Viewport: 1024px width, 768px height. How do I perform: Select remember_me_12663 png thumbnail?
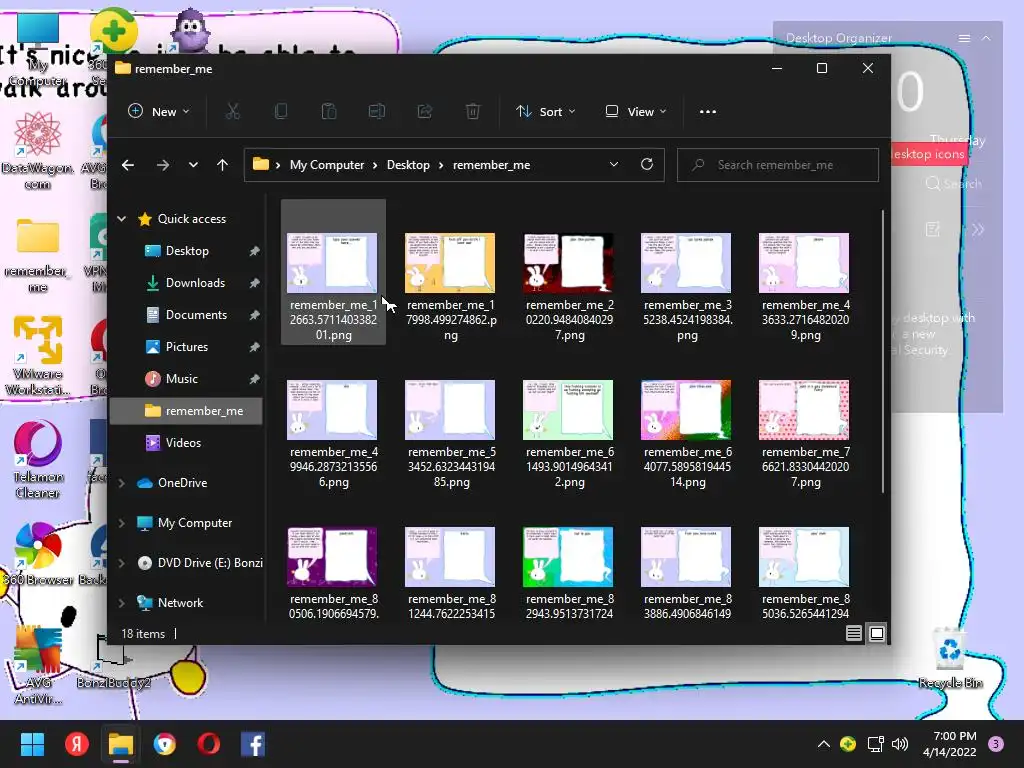[x=333, y=272]
